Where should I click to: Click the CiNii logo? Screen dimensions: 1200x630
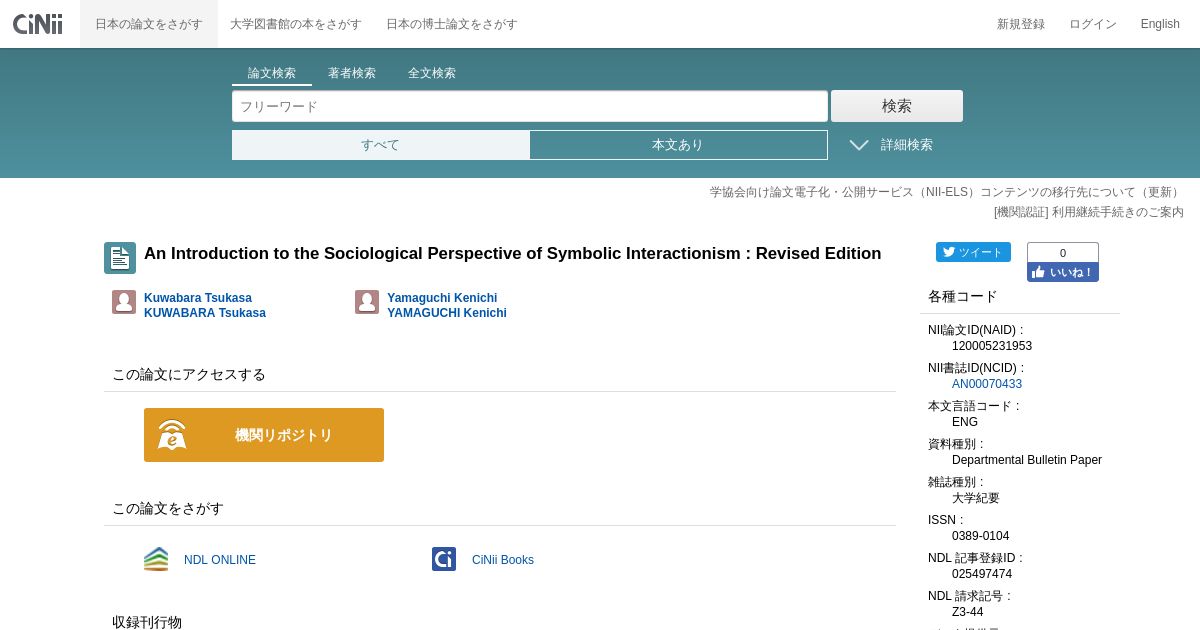pos(38,24)
